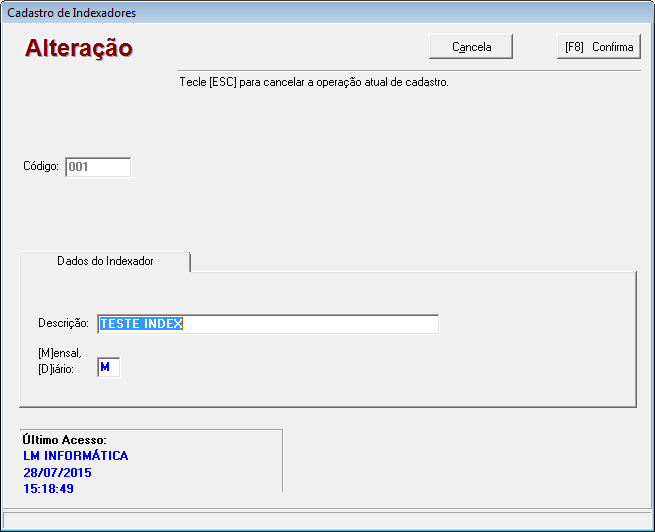Focus the Descrição field containing TESTE INDEX
The width and height of the screenshot is (655, 532).
tap(268, 324)
